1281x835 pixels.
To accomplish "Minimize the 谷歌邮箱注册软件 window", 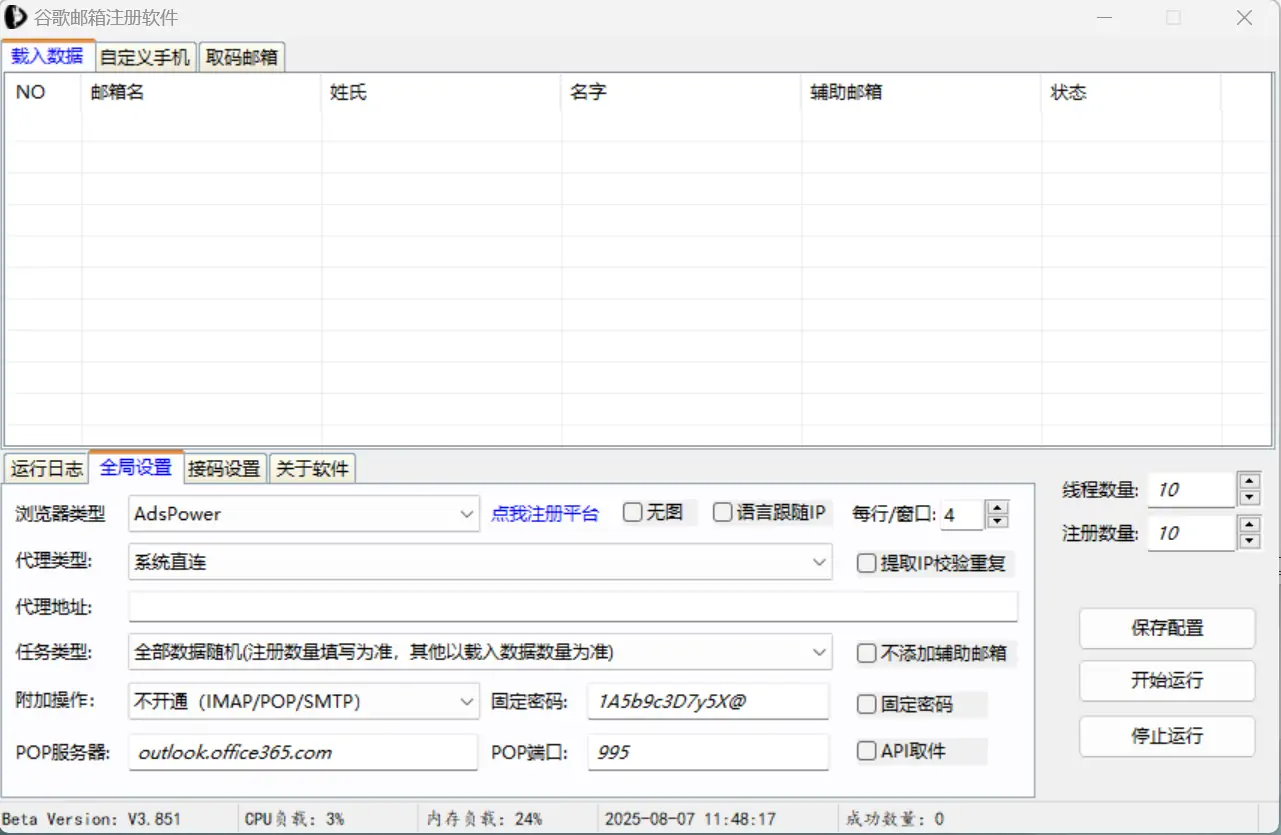I will 1103,18.
